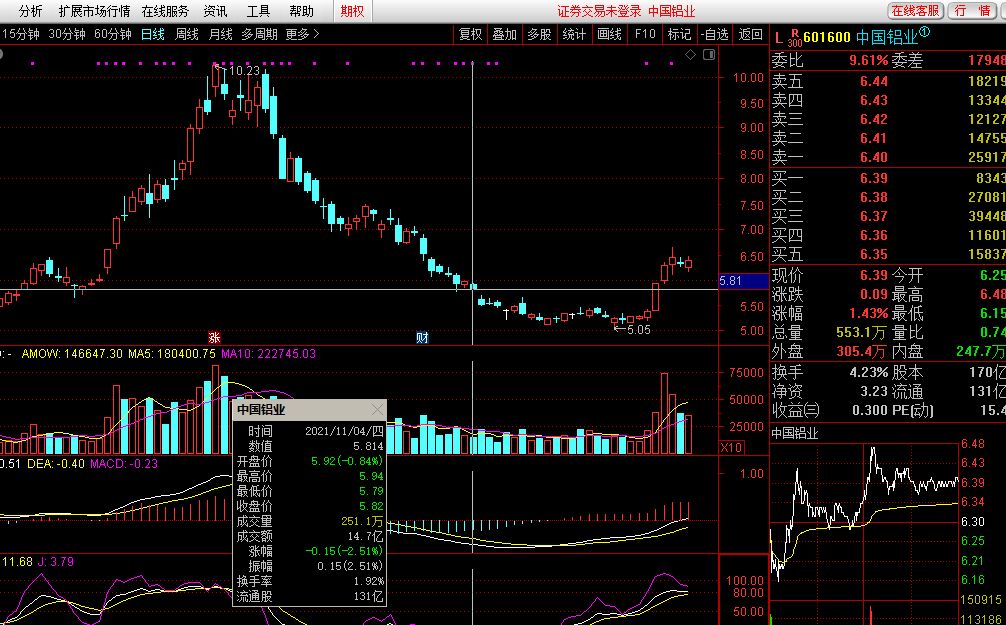The image size is (1006, 625).
Task: Click the 返回 back button
Action: coord(750,34)
